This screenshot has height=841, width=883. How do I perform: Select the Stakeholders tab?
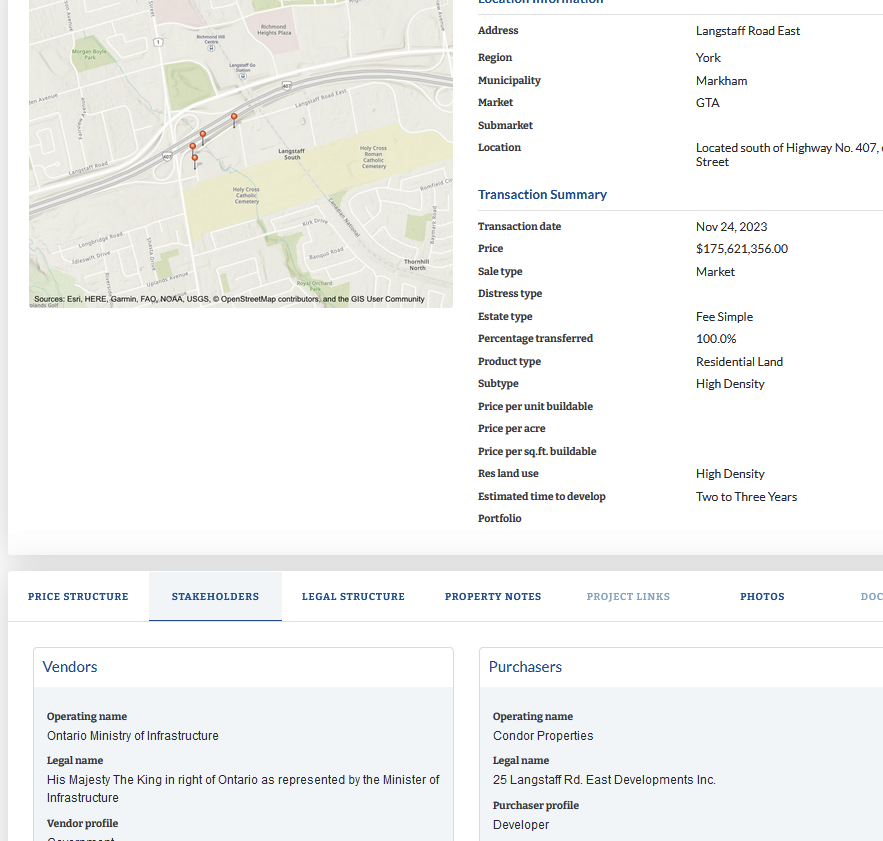(215, 597)
